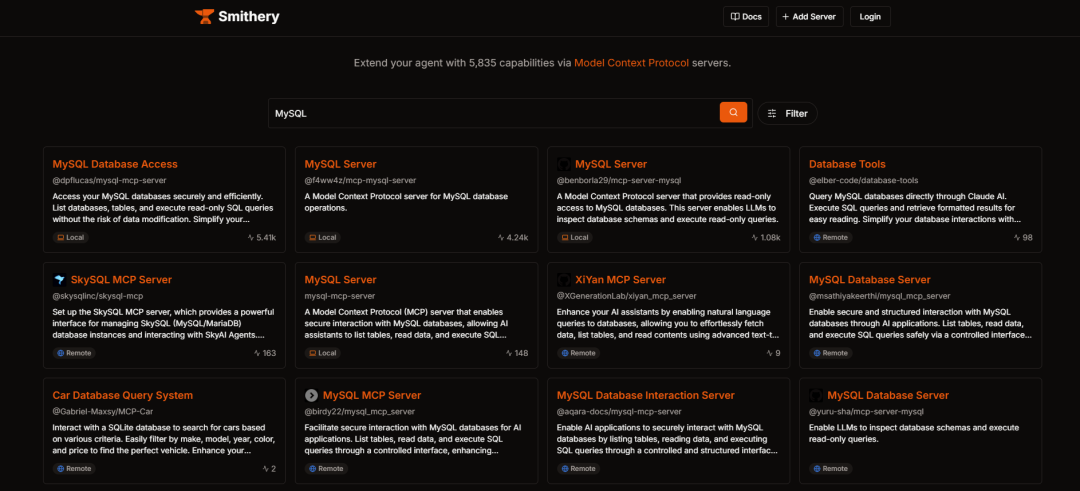Click the benborla29 MySQL Server avatar icon
Screen dimensions: 1080x491
[564, 164]
